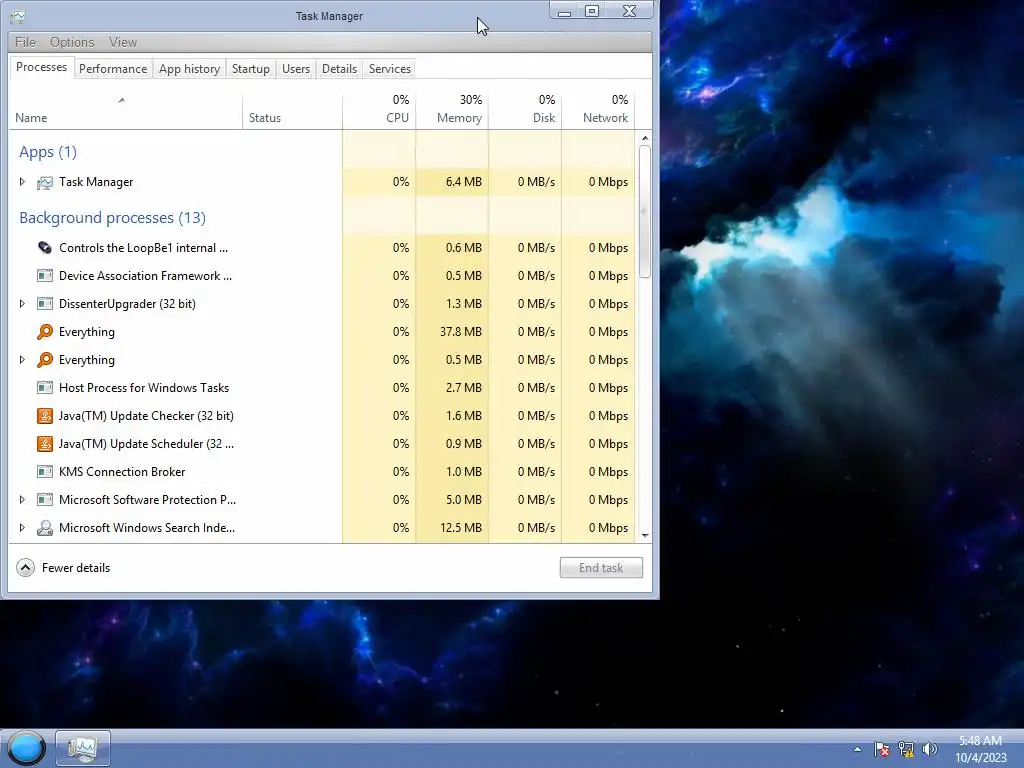
Task: Switch to the Details tab
Action: coord(340,69)
